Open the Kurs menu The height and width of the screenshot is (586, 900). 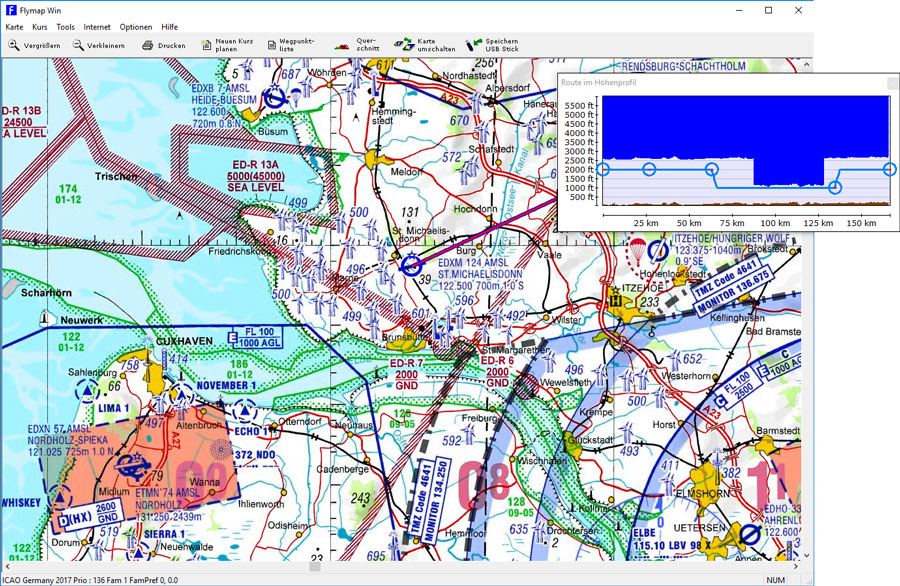tap(40, 27)
